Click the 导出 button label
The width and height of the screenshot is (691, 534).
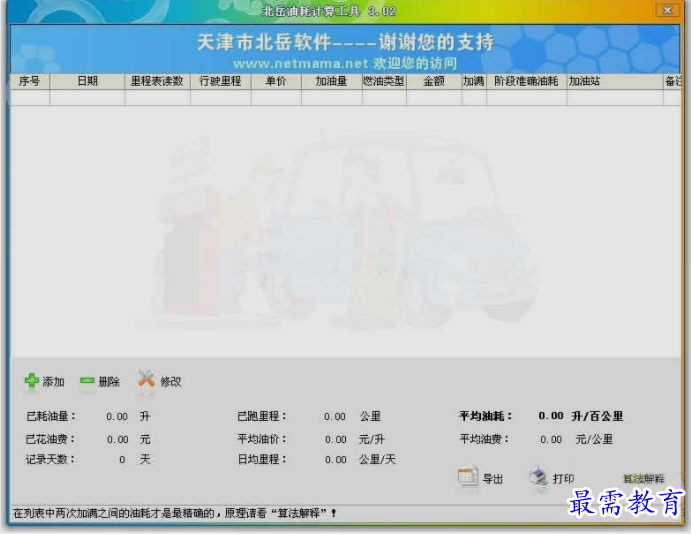click(493, 479)
